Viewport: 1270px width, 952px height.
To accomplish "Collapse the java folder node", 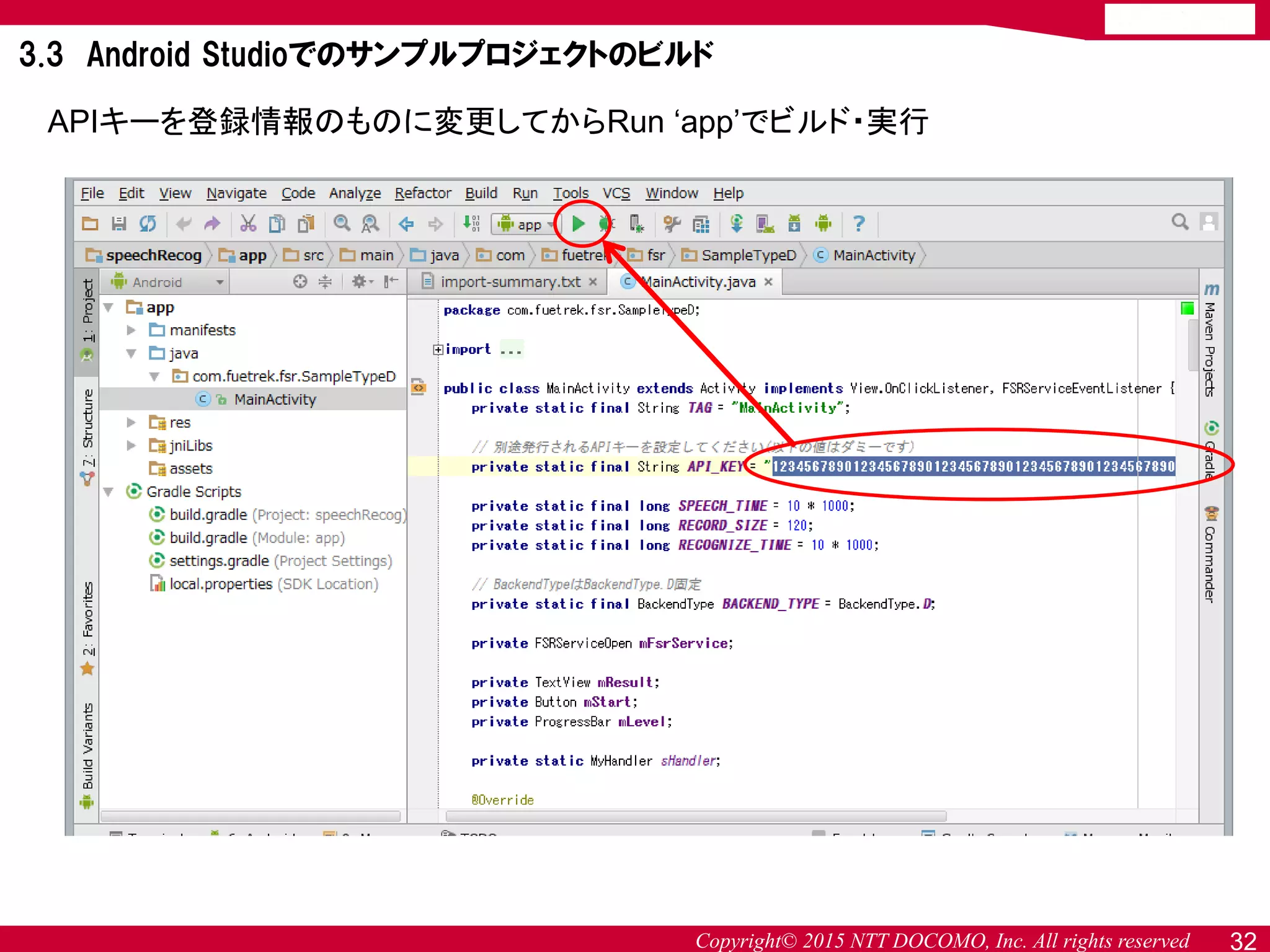I will [131, 353].
